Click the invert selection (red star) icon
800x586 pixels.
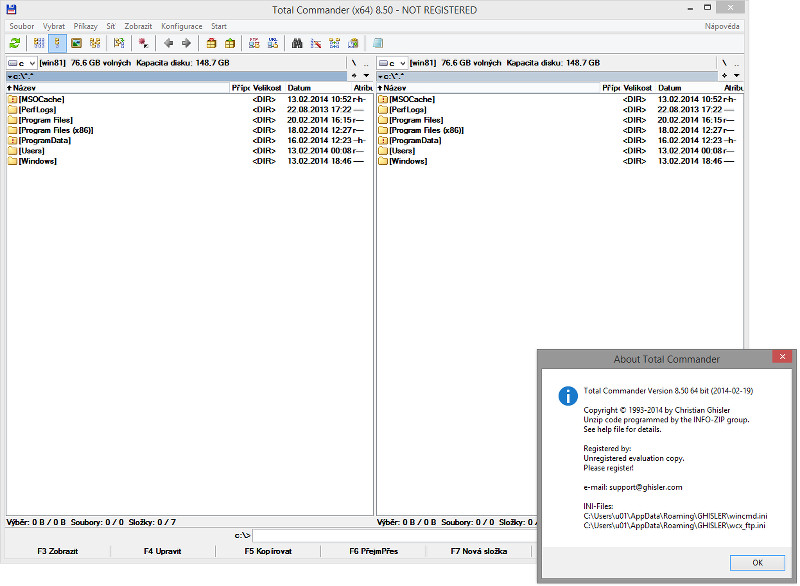pyautogui.click(x=143, y=43)
